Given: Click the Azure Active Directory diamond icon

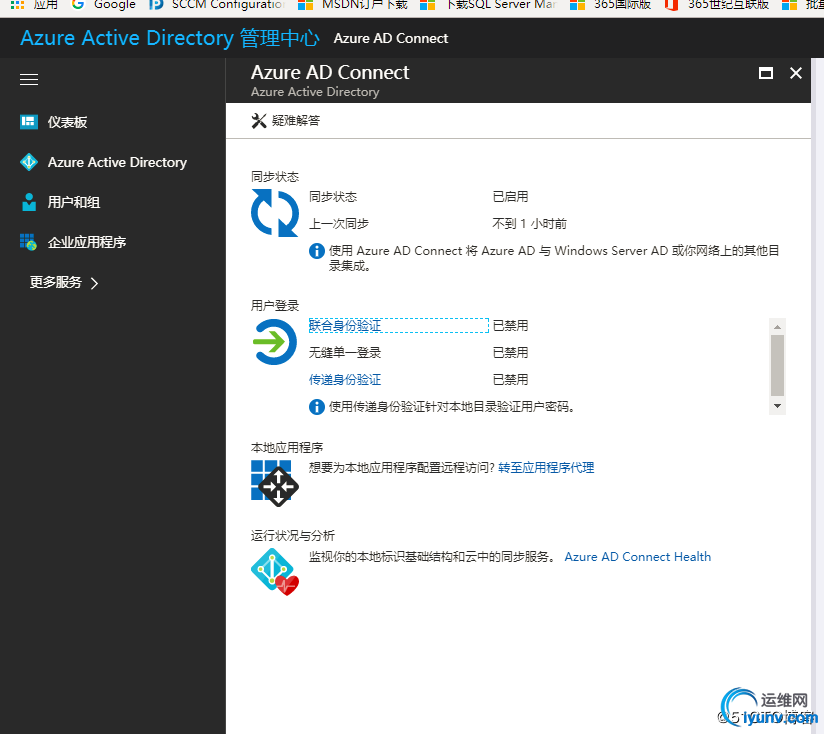Looking at the screenshot, I should [x=28, y=162].
